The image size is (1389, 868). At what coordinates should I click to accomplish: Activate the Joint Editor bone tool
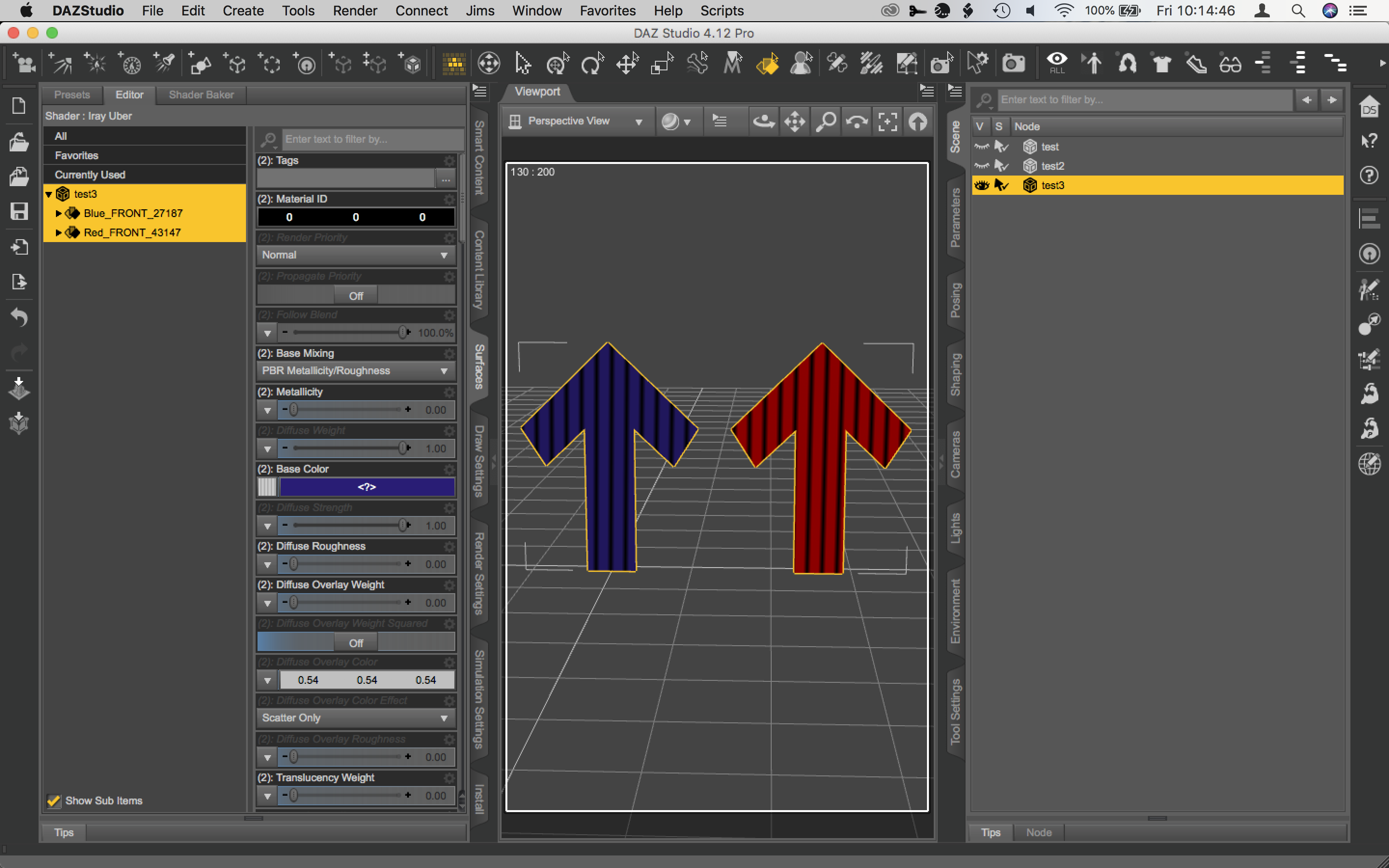click(697, 63)
